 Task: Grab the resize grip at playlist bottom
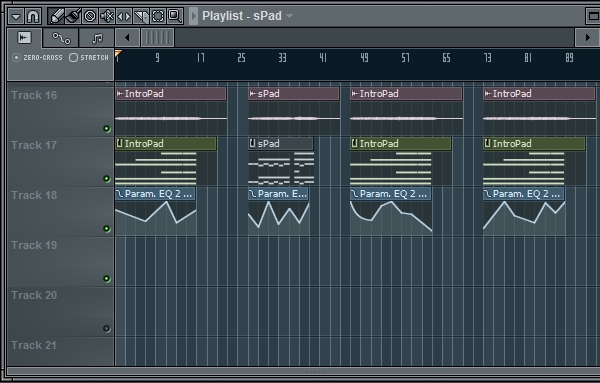point(314,371)
